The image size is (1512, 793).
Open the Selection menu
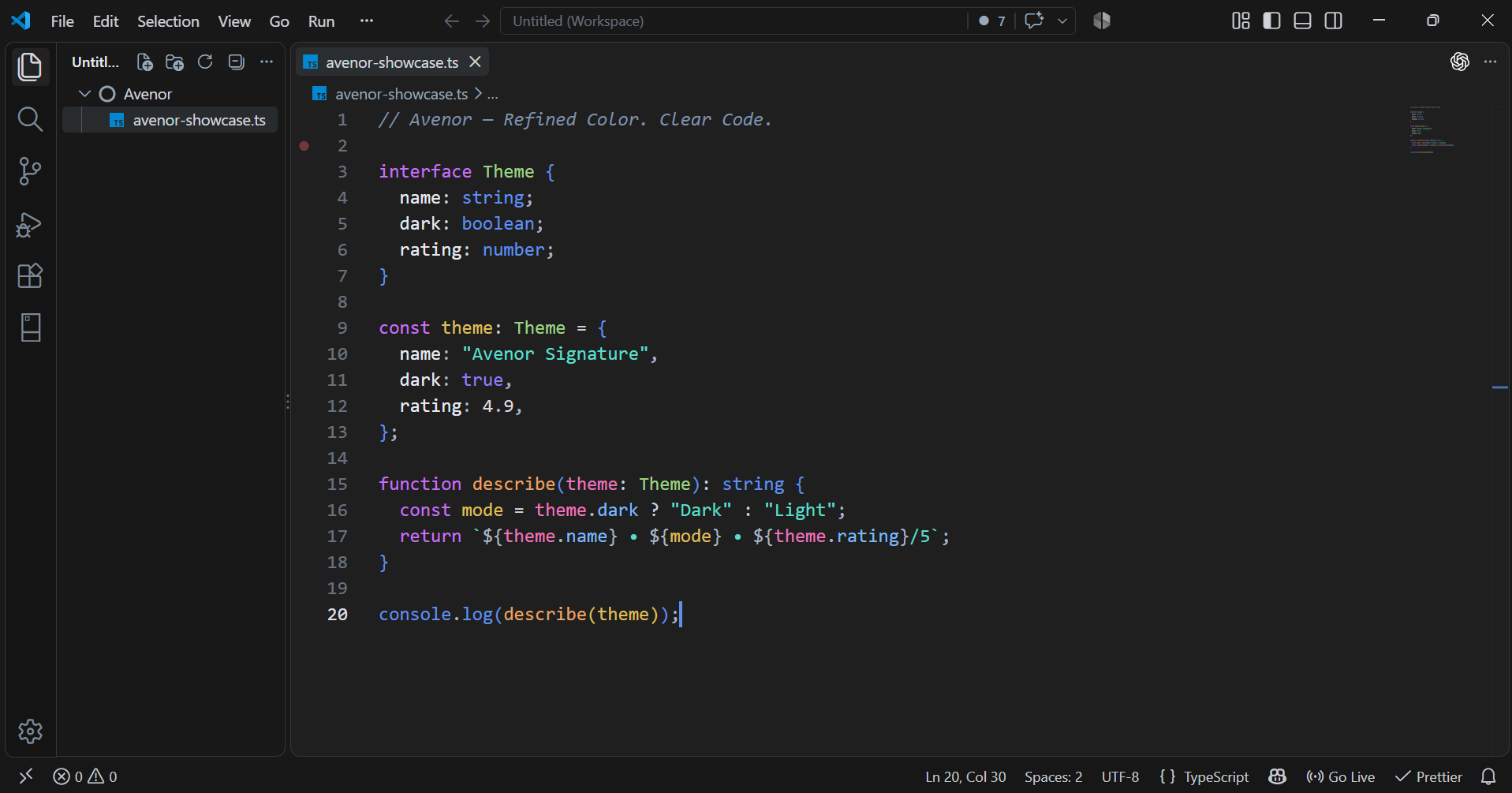(168, 21)
